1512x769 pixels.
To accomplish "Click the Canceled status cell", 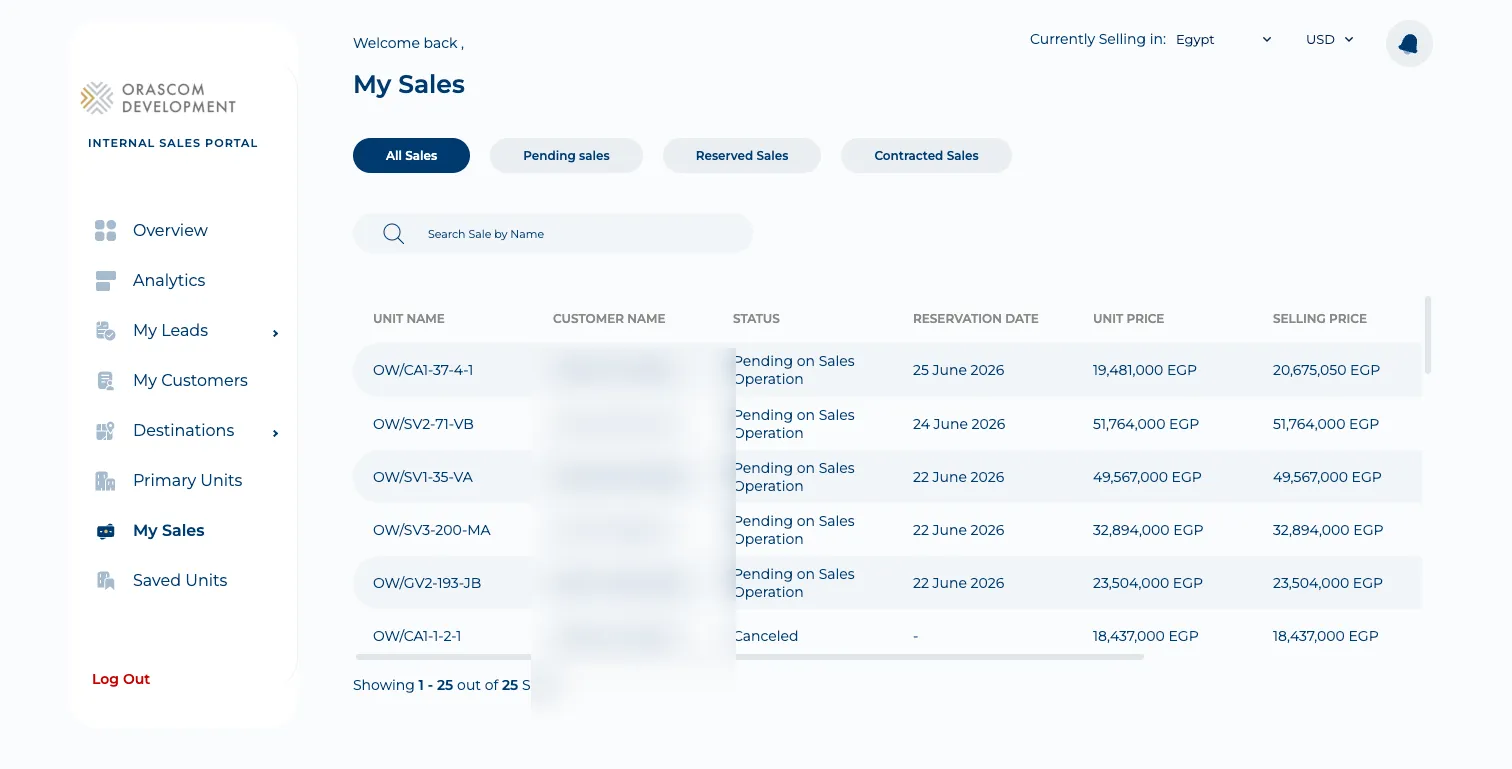I will (x=766, y=637).
